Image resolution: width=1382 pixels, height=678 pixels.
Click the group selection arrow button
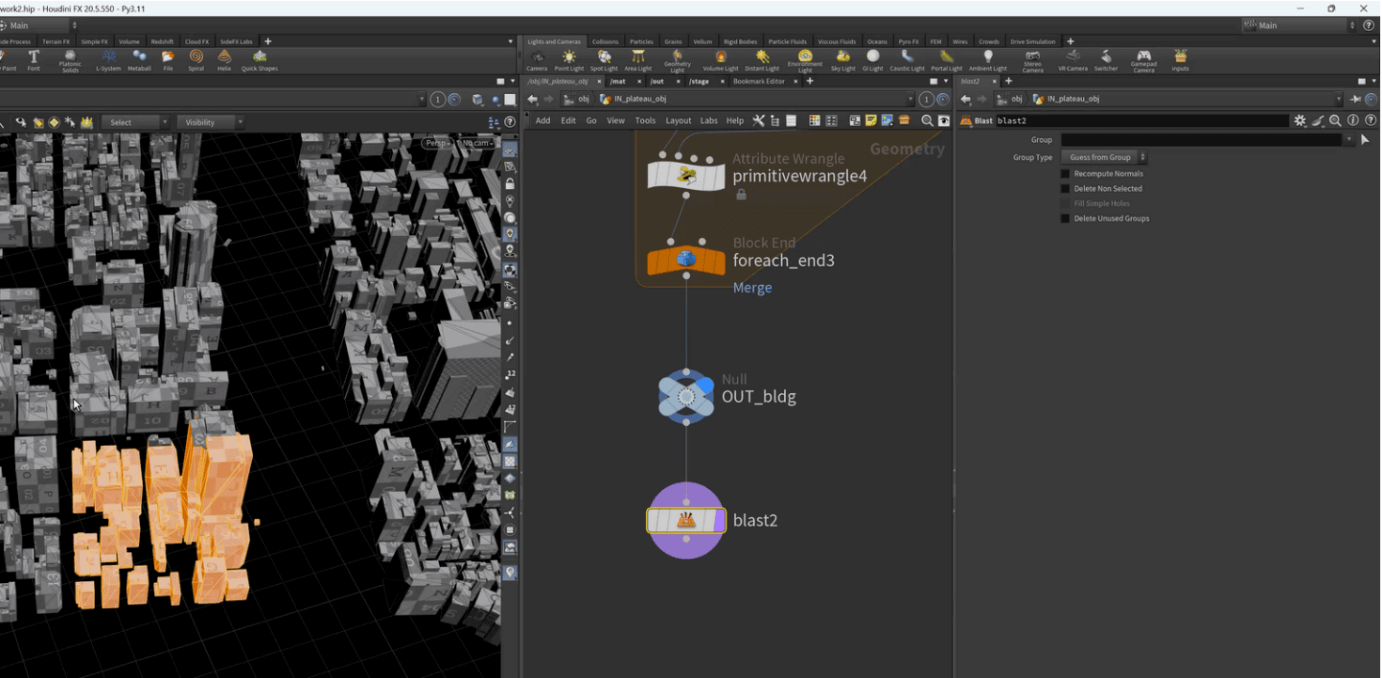coord(1365,140)
